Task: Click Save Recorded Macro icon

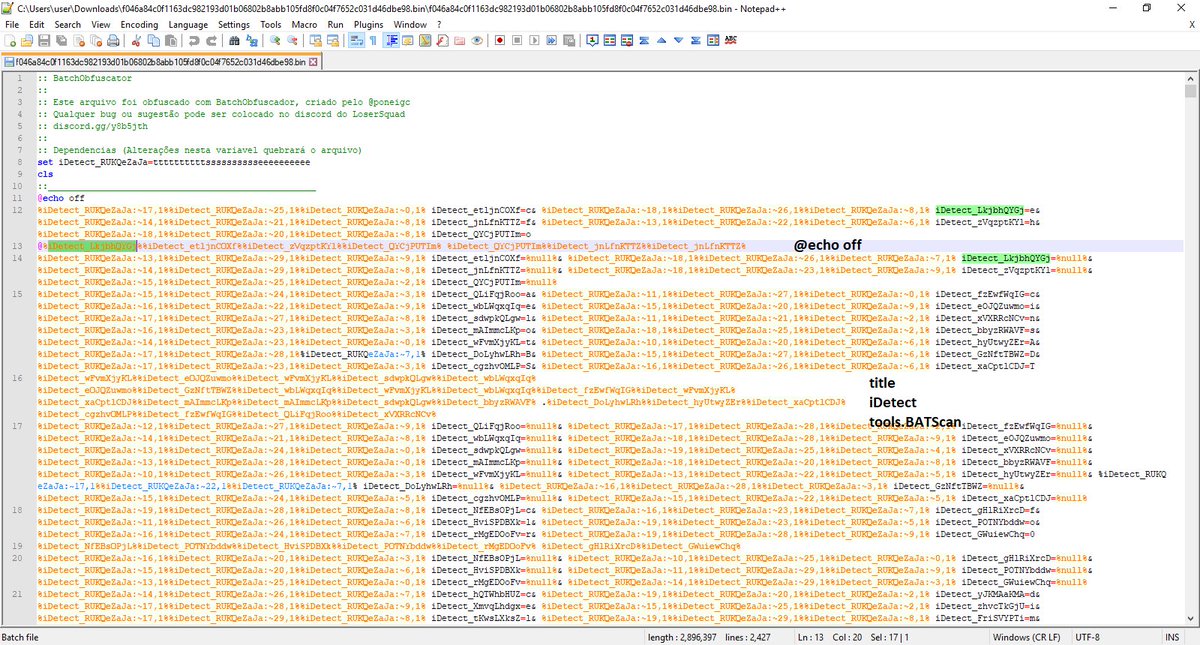Action: (x=569, y=41)
